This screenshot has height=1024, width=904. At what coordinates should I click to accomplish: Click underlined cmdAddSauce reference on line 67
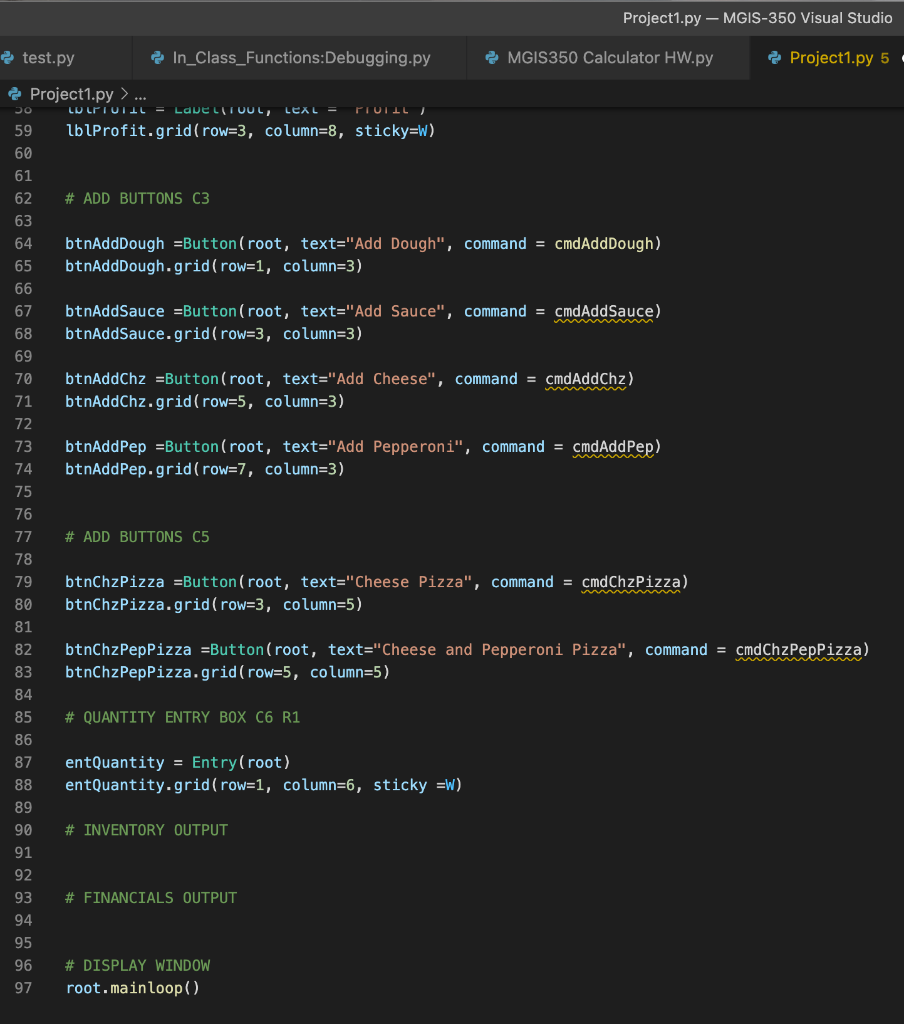pyautogui.click(x=605, y=311)
